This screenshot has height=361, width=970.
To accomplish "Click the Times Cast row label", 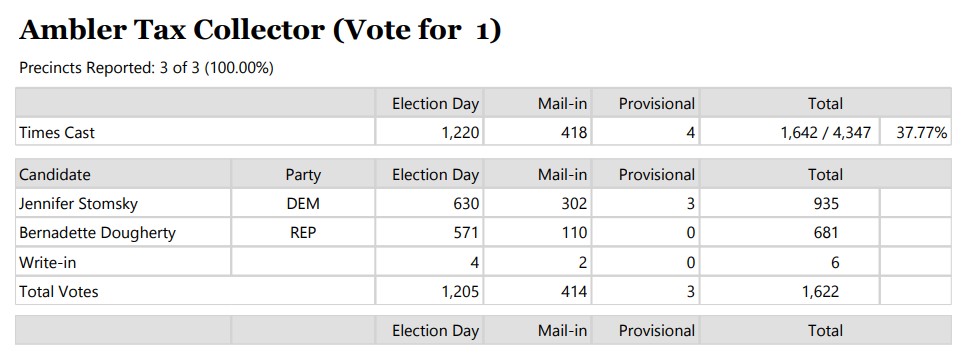I will click(57, 132).
